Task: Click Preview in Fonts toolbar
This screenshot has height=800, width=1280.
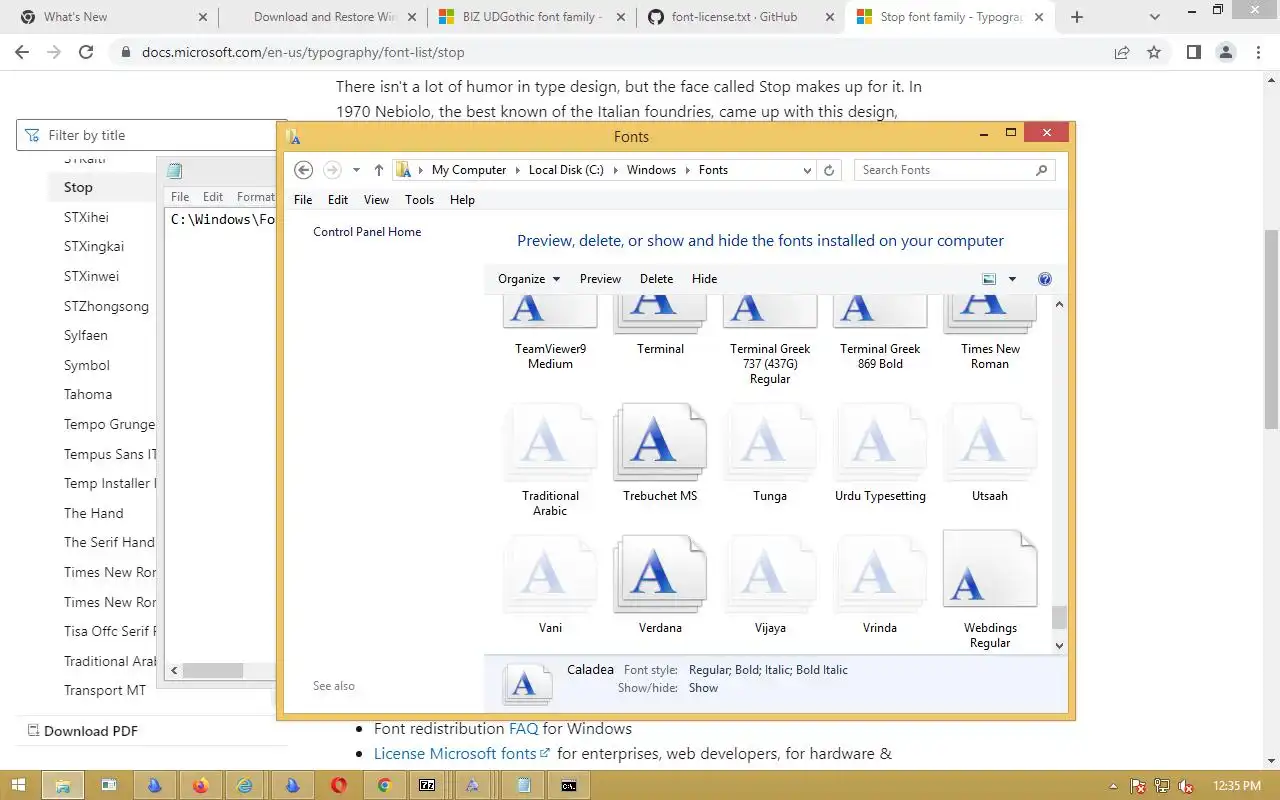Action: click(600, 279)
